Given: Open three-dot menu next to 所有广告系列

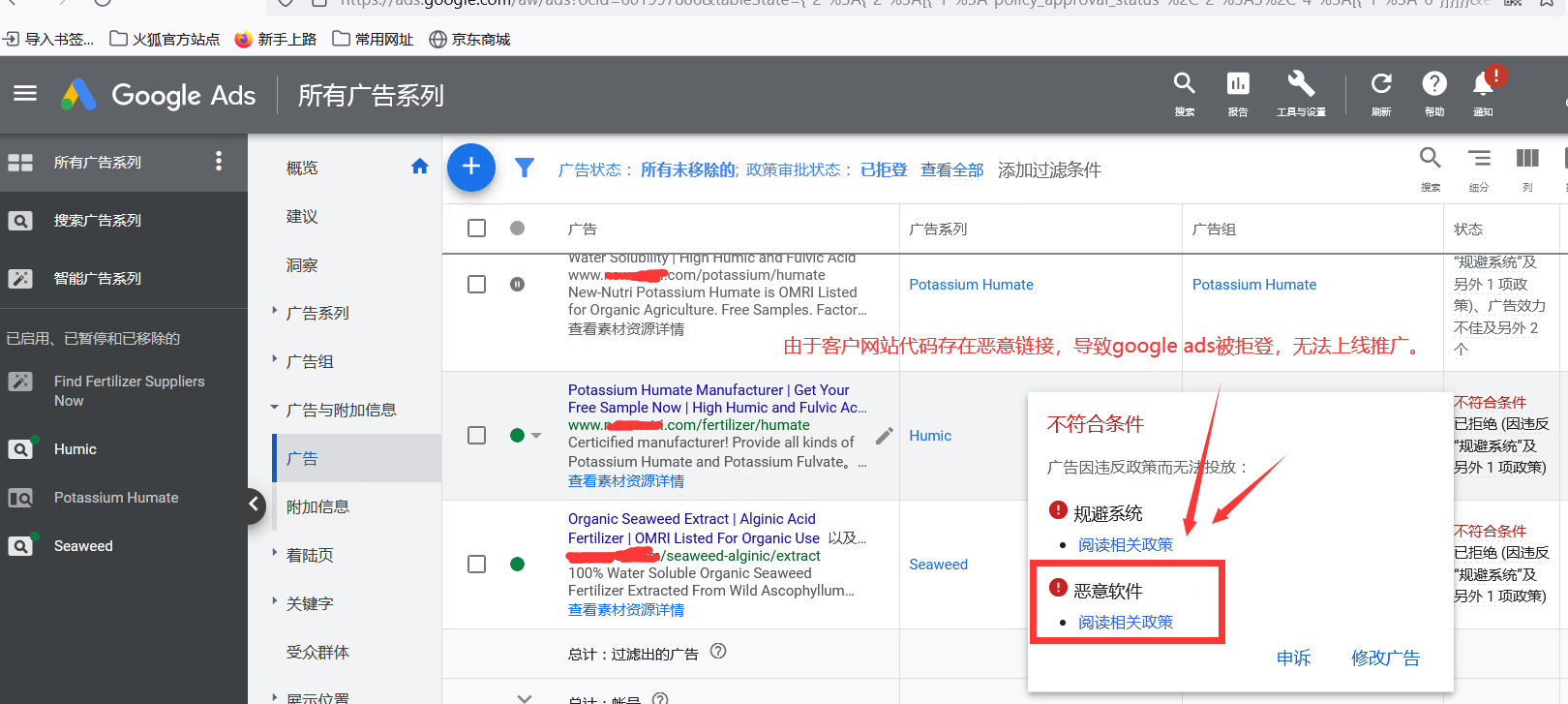Looking at the screenshot, I should tap(219, 161).
